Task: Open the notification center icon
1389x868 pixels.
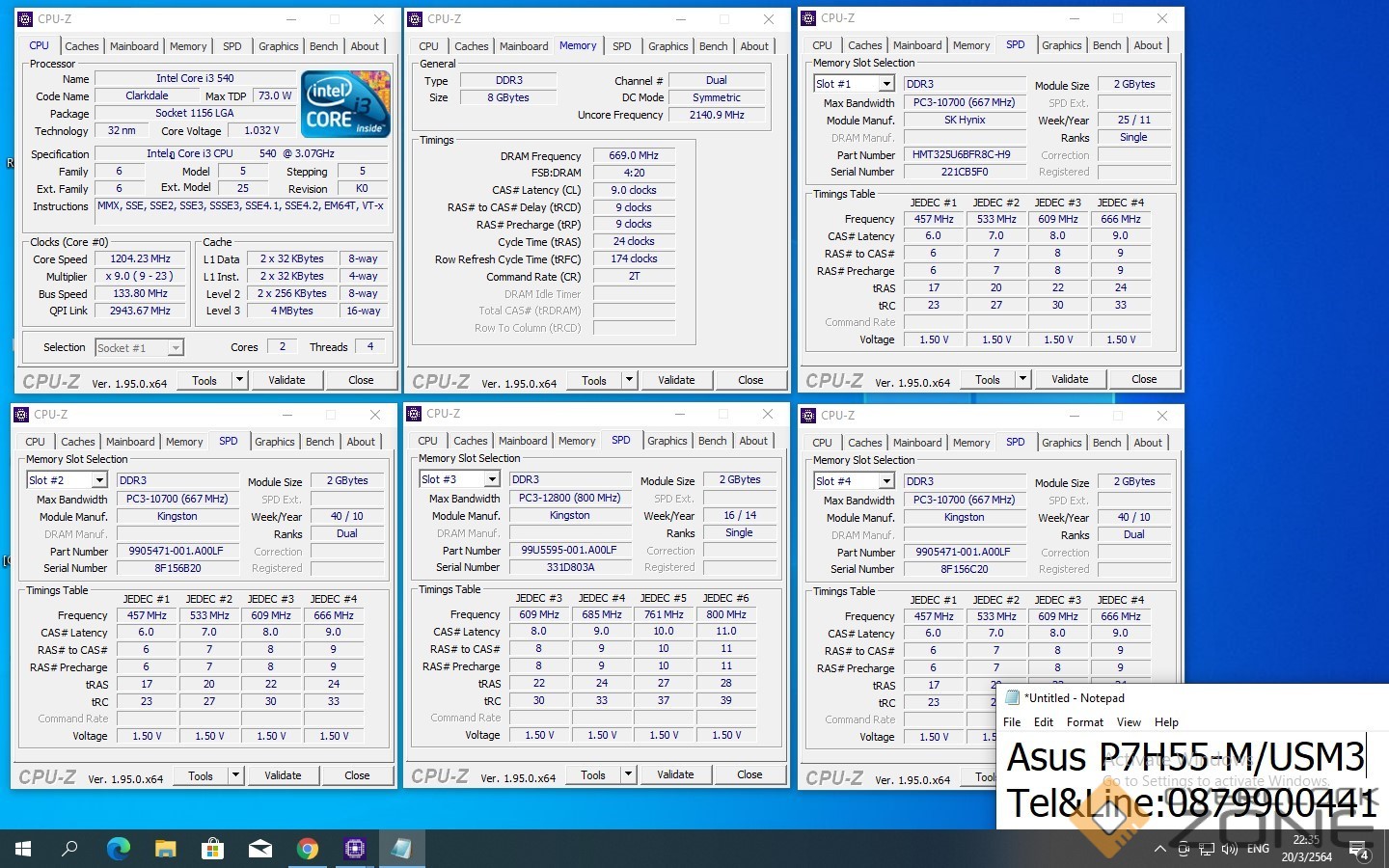Action: [x=1358, y=850]
